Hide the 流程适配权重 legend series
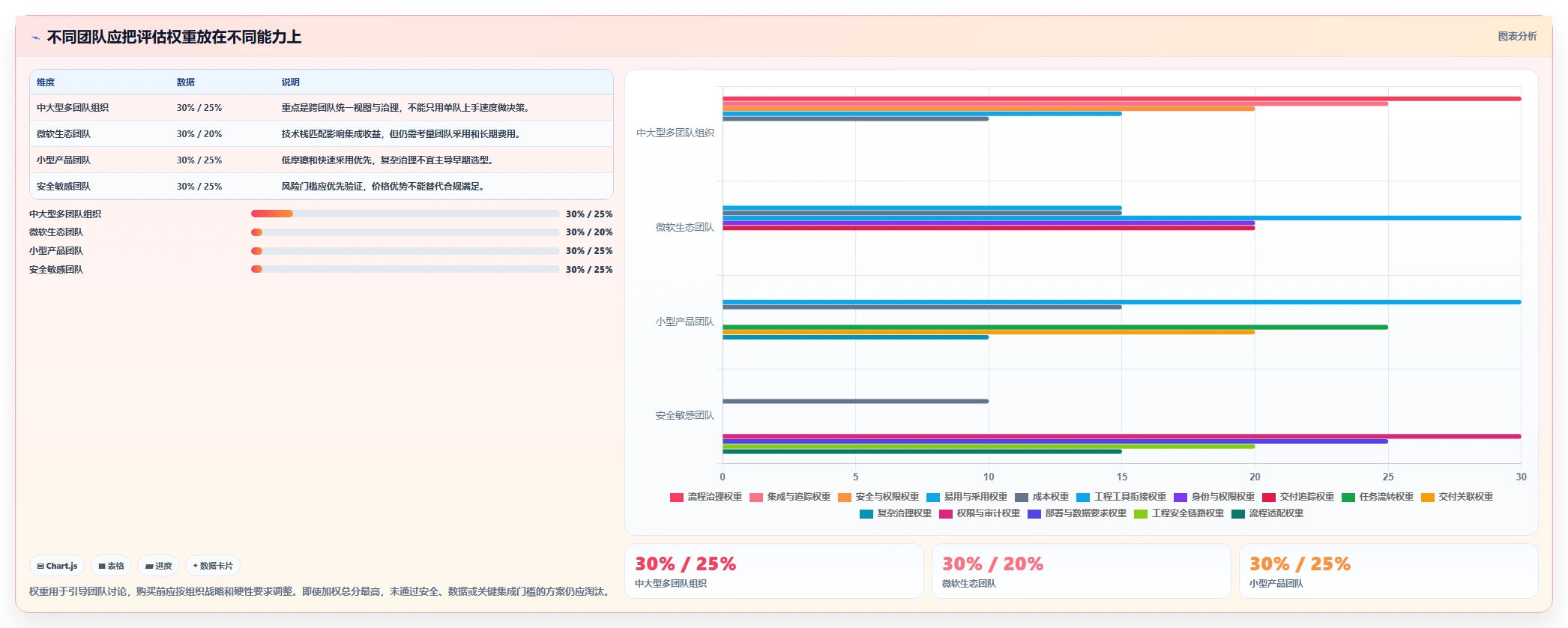Screen dimensions: 1568x628 point(1267,513)
